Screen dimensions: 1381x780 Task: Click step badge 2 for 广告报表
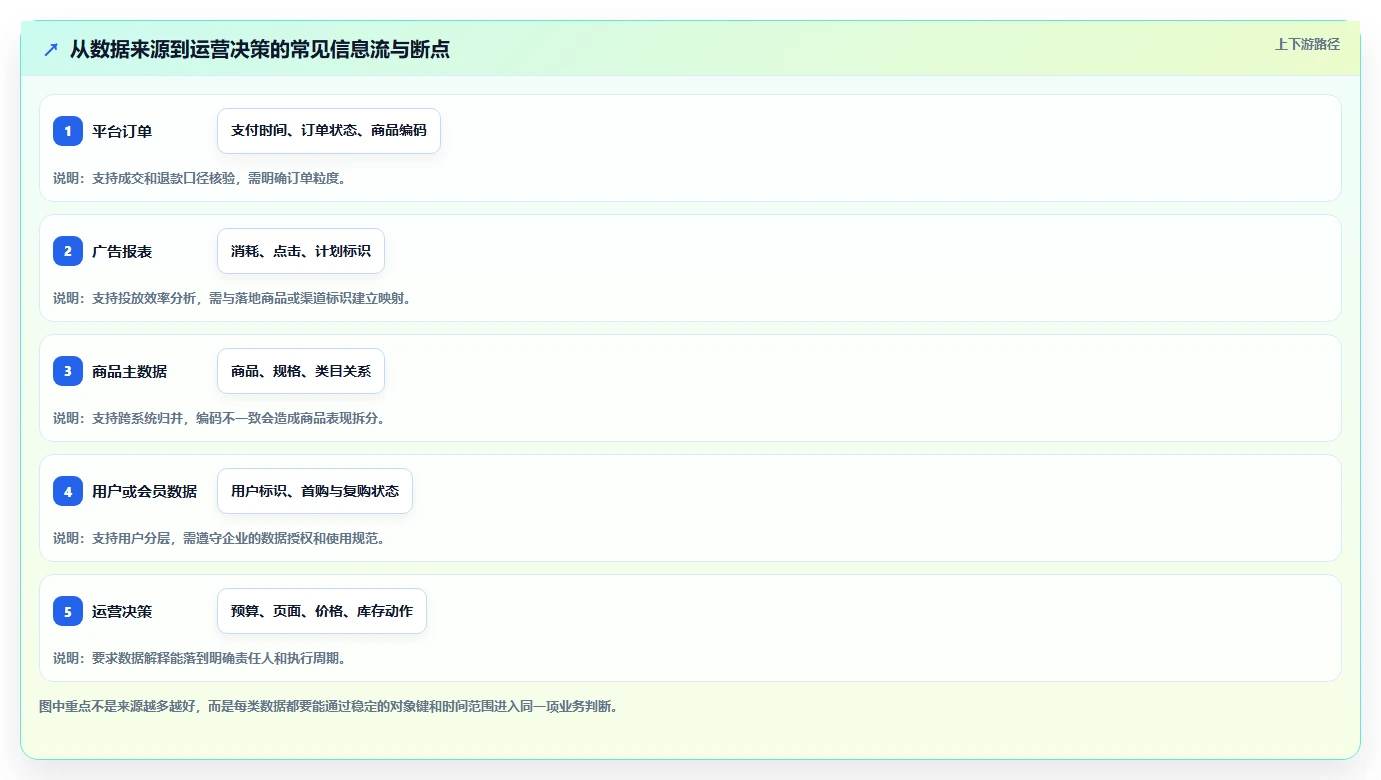pyautogui.click(x=68, y=251)
